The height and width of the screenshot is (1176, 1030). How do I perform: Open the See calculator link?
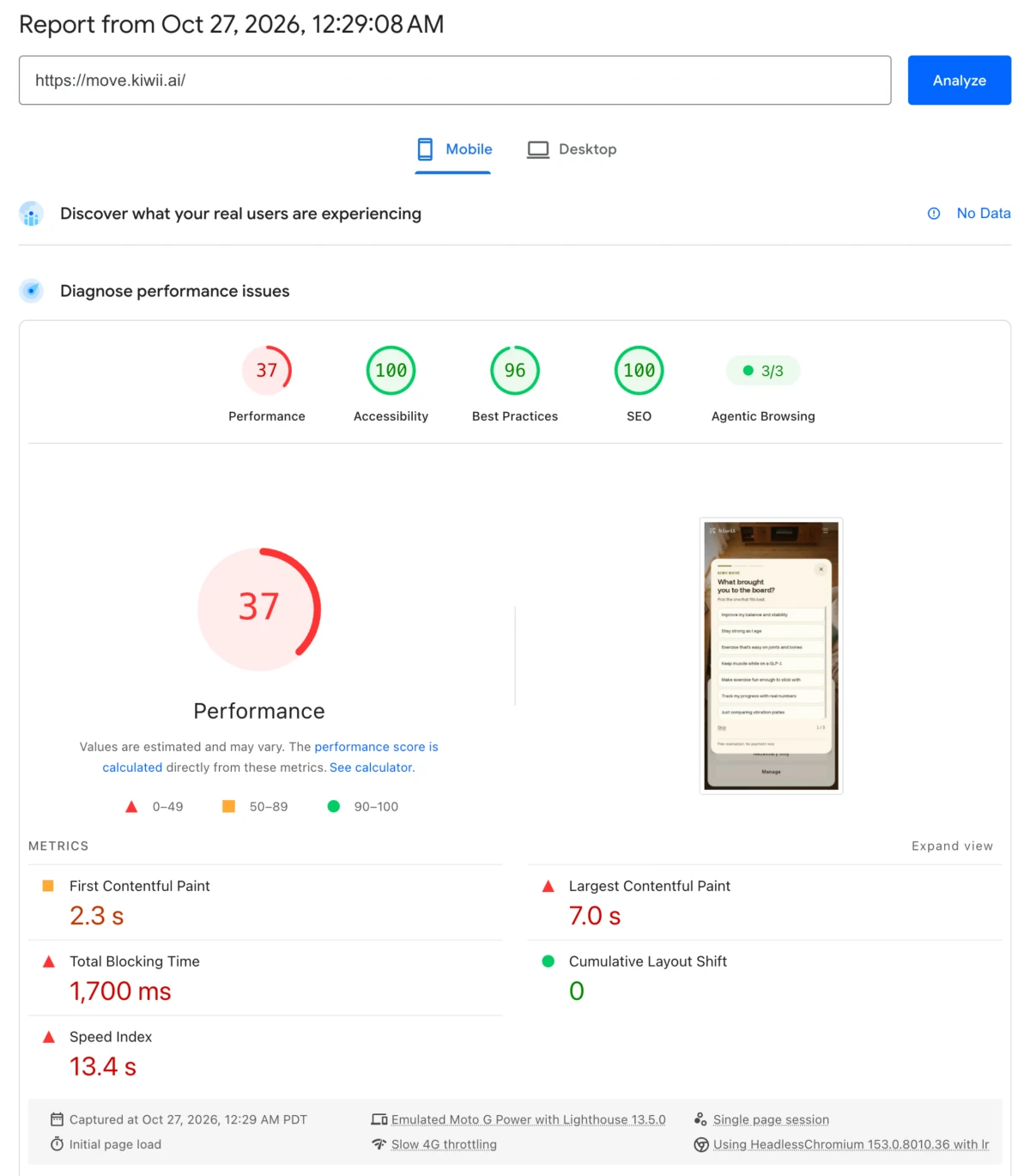click(x=371, y=767)
